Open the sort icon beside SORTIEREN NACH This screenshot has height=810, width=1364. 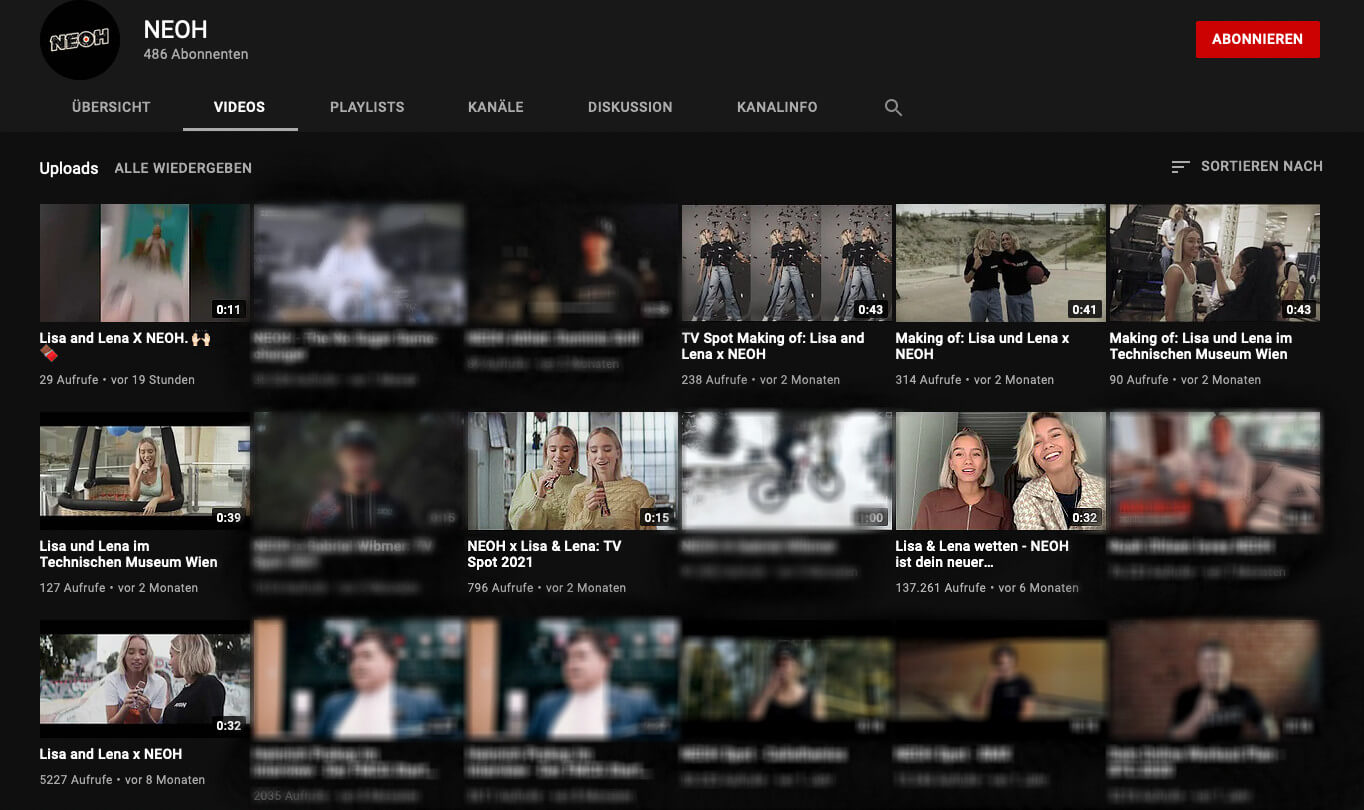click(x=1180, y=167)
